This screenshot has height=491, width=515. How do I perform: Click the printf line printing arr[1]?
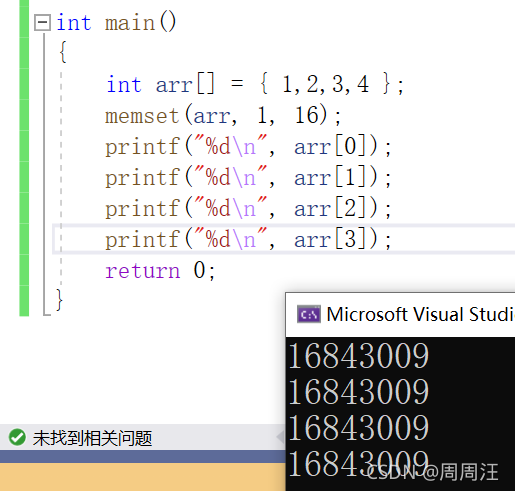pos(248,177)
